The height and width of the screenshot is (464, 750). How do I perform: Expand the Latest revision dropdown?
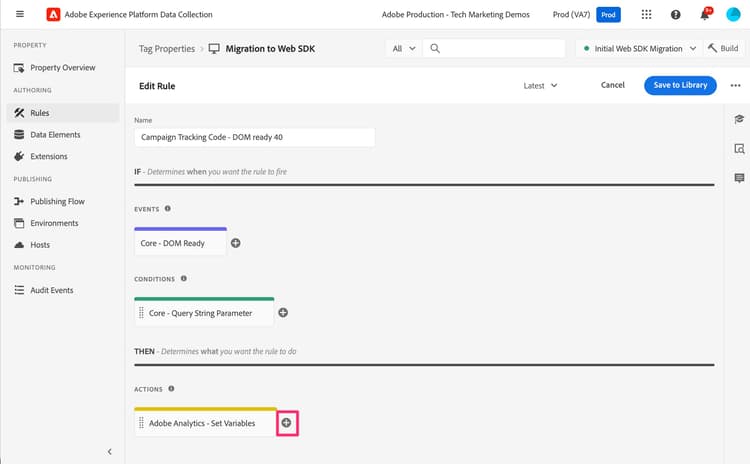tap(540, 86)
